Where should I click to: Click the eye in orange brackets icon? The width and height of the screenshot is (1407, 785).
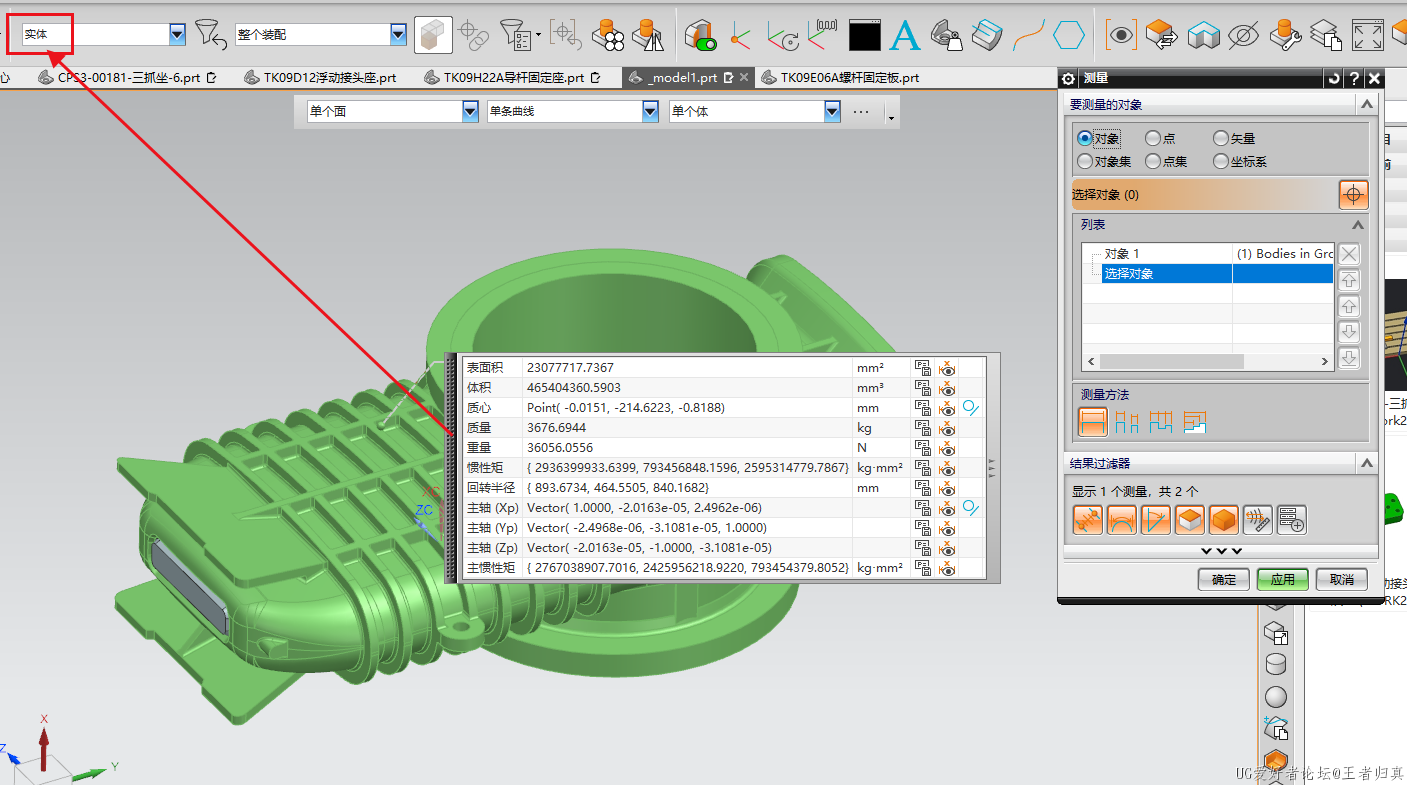1121,36
